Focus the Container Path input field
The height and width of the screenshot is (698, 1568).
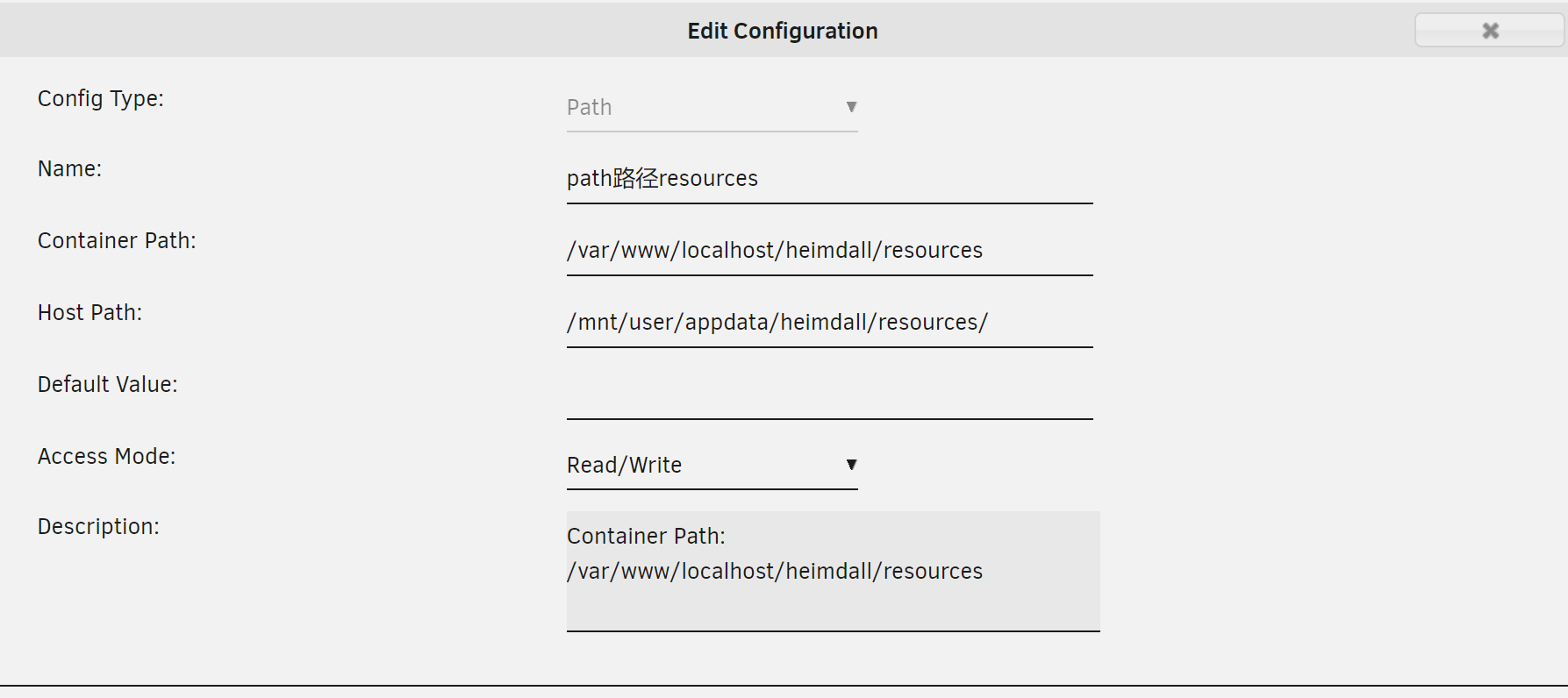tap(829, 251)
